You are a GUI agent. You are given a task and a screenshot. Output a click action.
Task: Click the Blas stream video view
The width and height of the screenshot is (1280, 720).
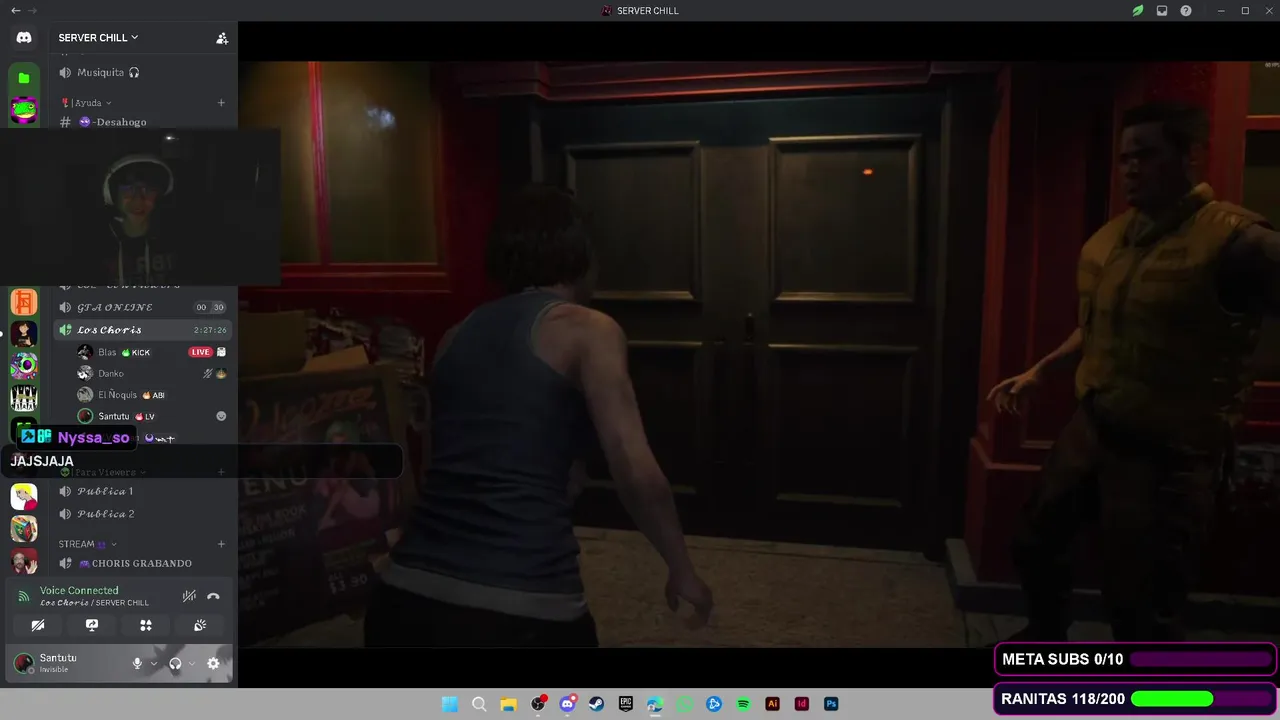point(759,354)
